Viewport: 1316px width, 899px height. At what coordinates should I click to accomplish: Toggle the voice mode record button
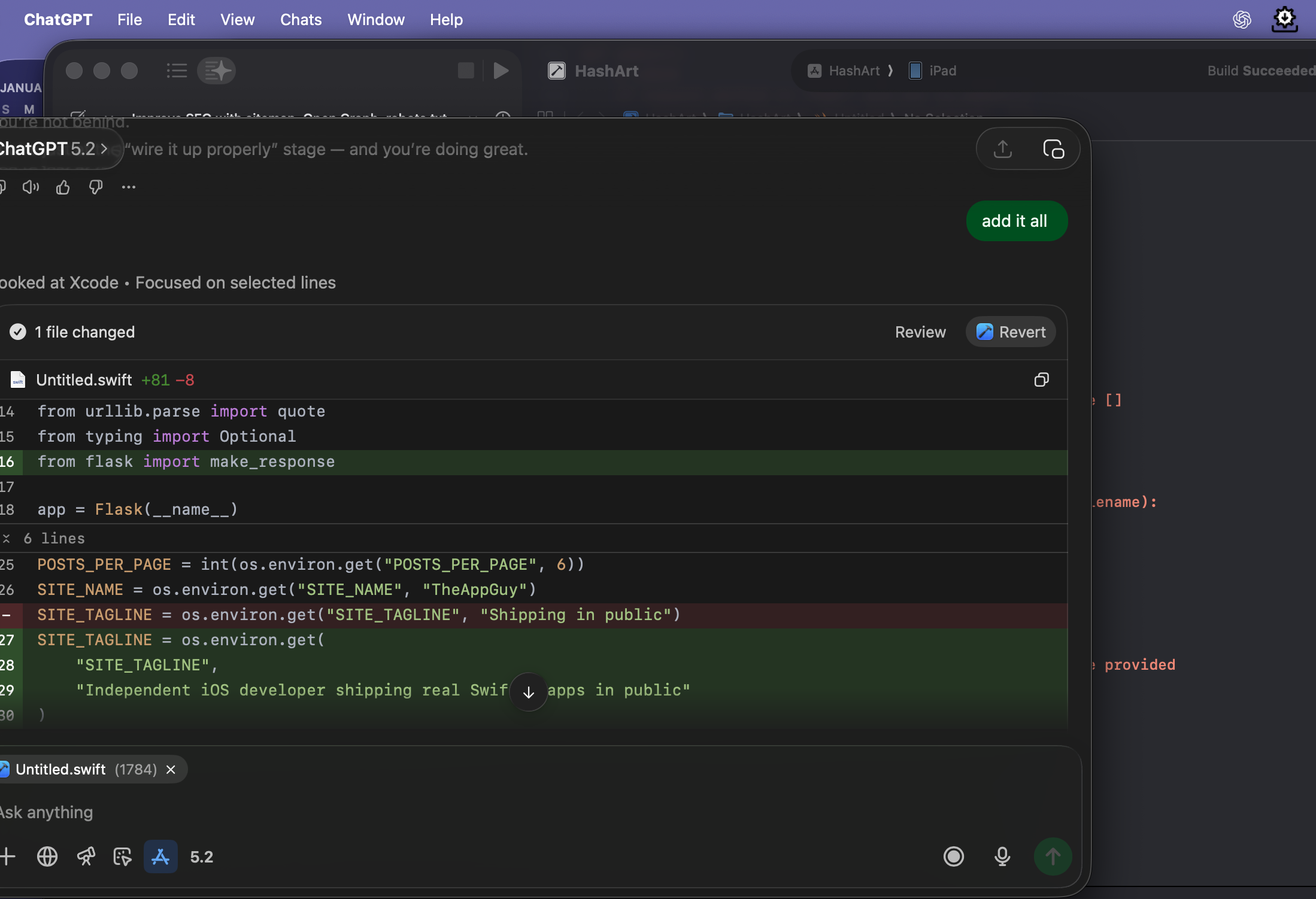coord(954,857)
